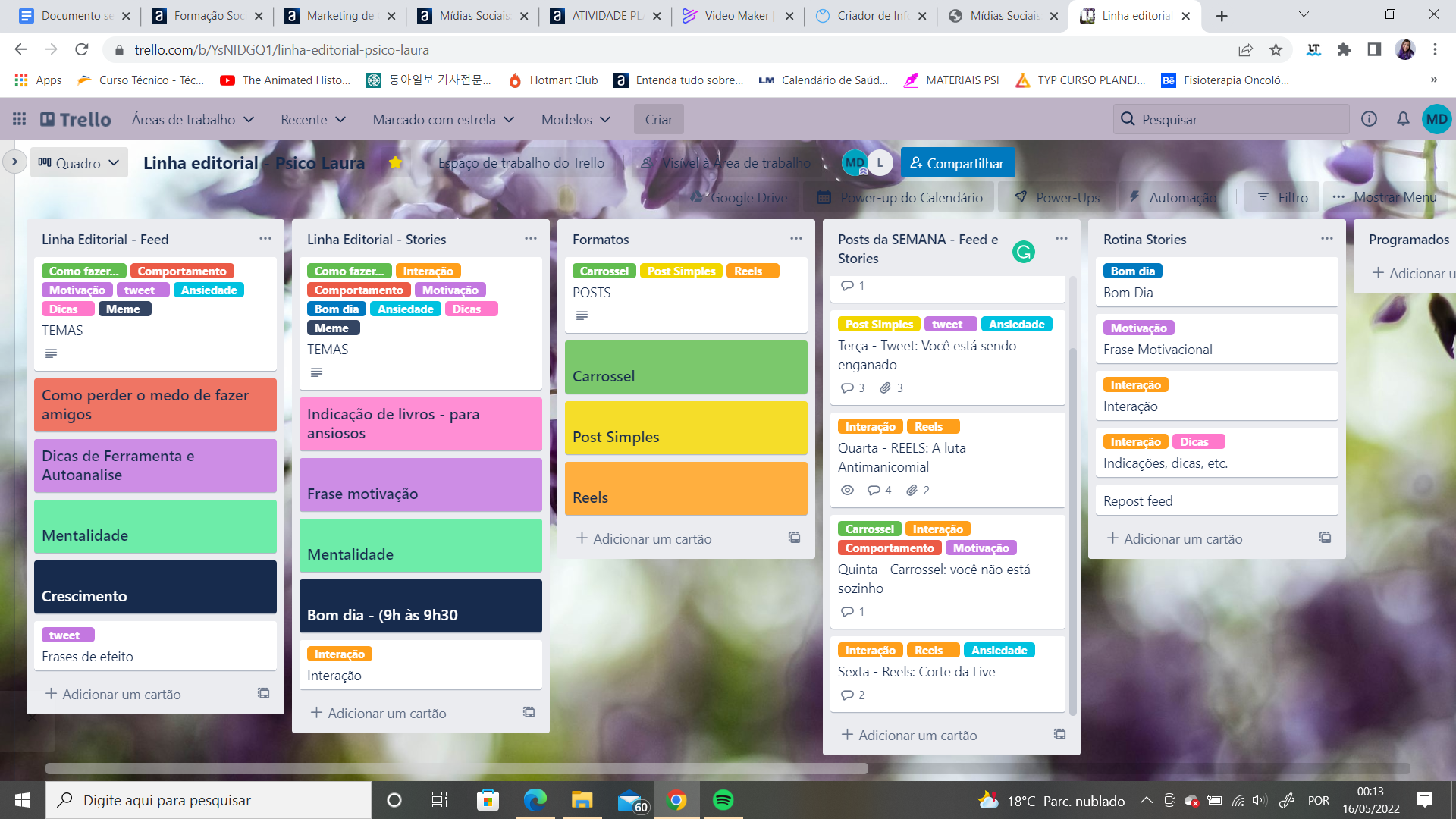Viewport: 1456px width, 819px height.
Task: Click the Criar button
Action: point(658,119)
